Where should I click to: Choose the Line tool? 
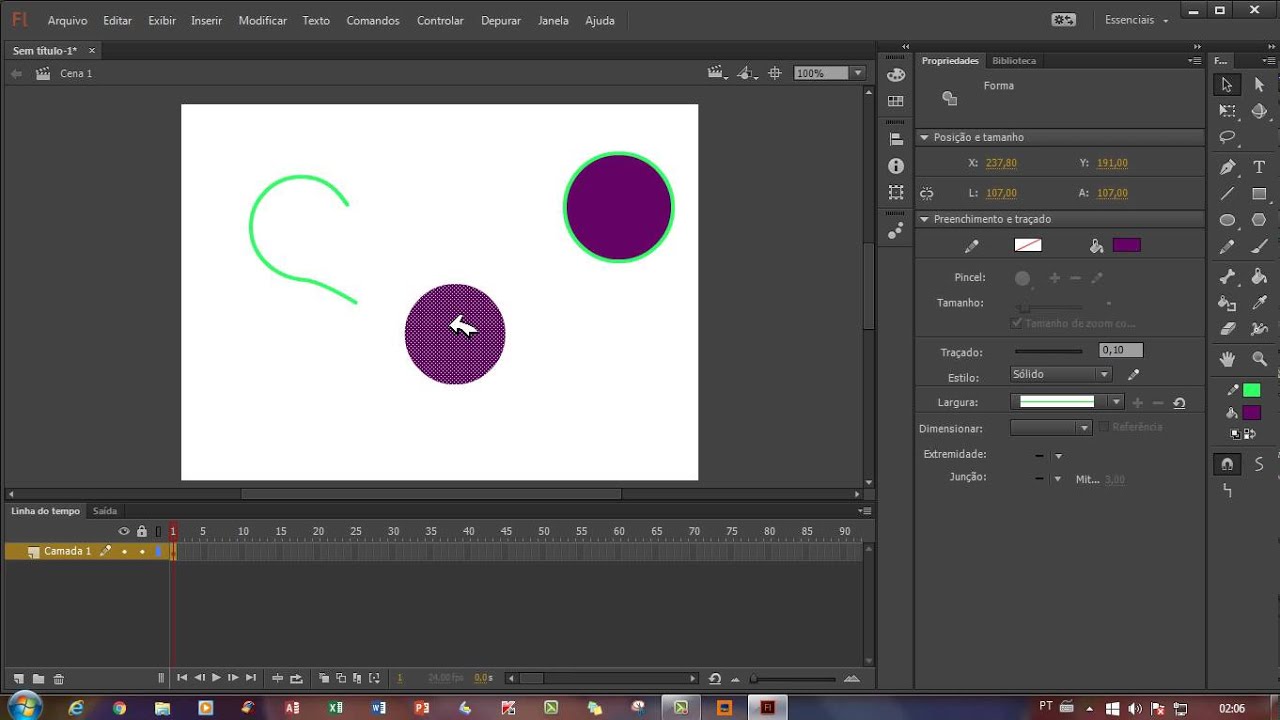1227,194
